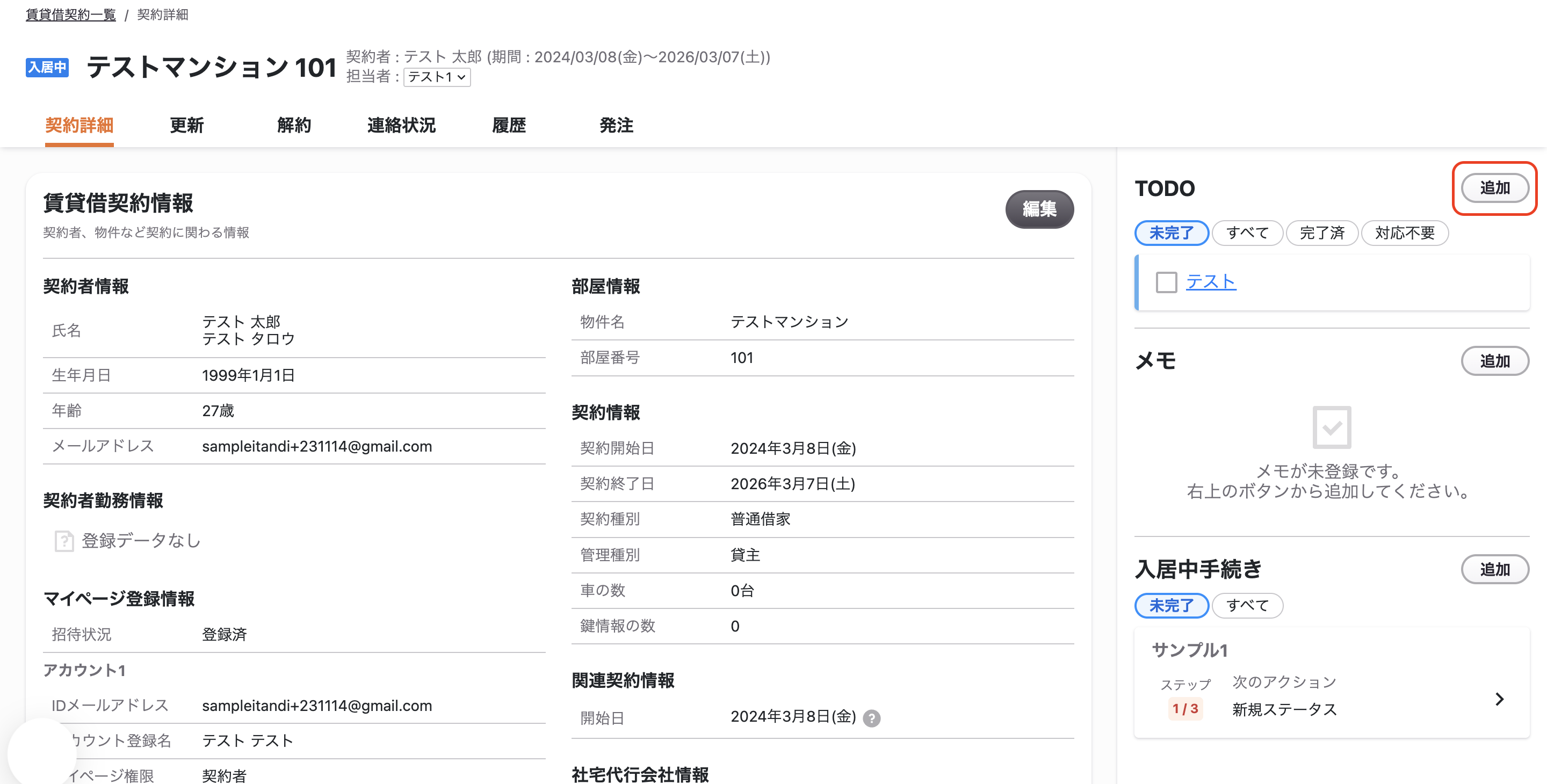This screenshot has width=1547, height=784.
Task: Open the 履歴 tab
Action: 509,126
